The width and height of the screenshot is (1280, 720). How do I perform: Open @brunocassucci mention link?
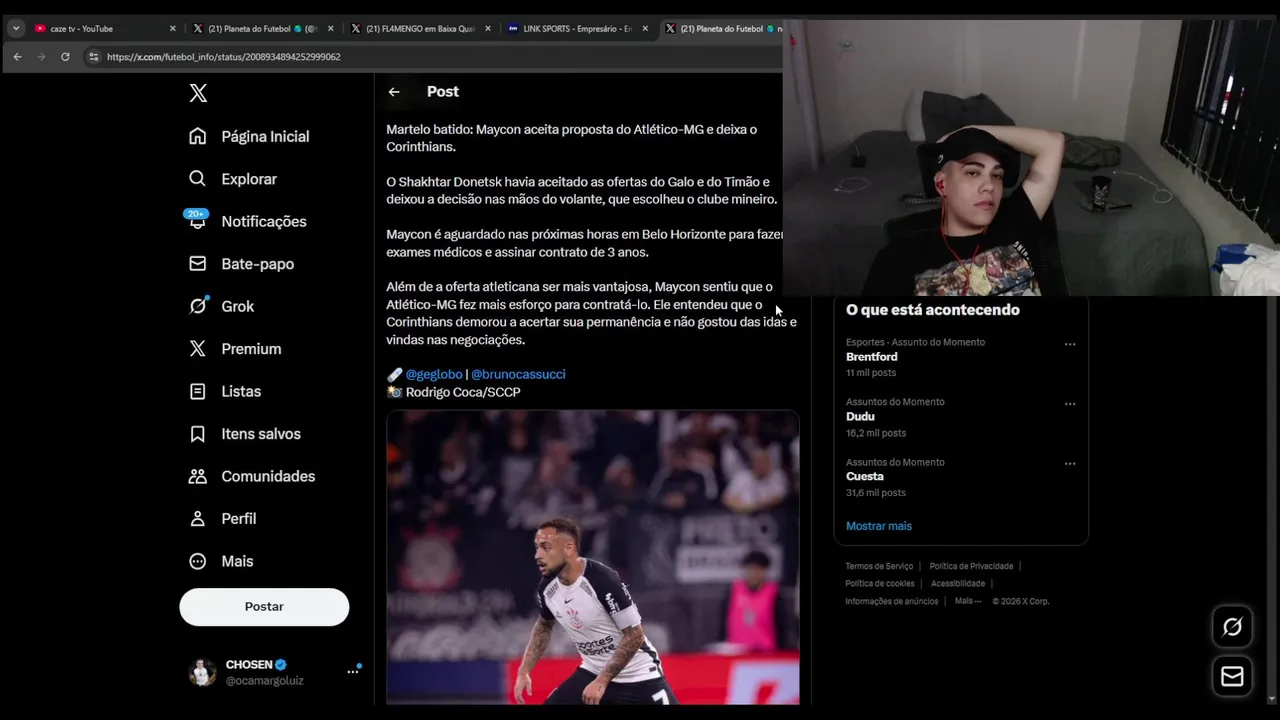click(x=518, y=374)
